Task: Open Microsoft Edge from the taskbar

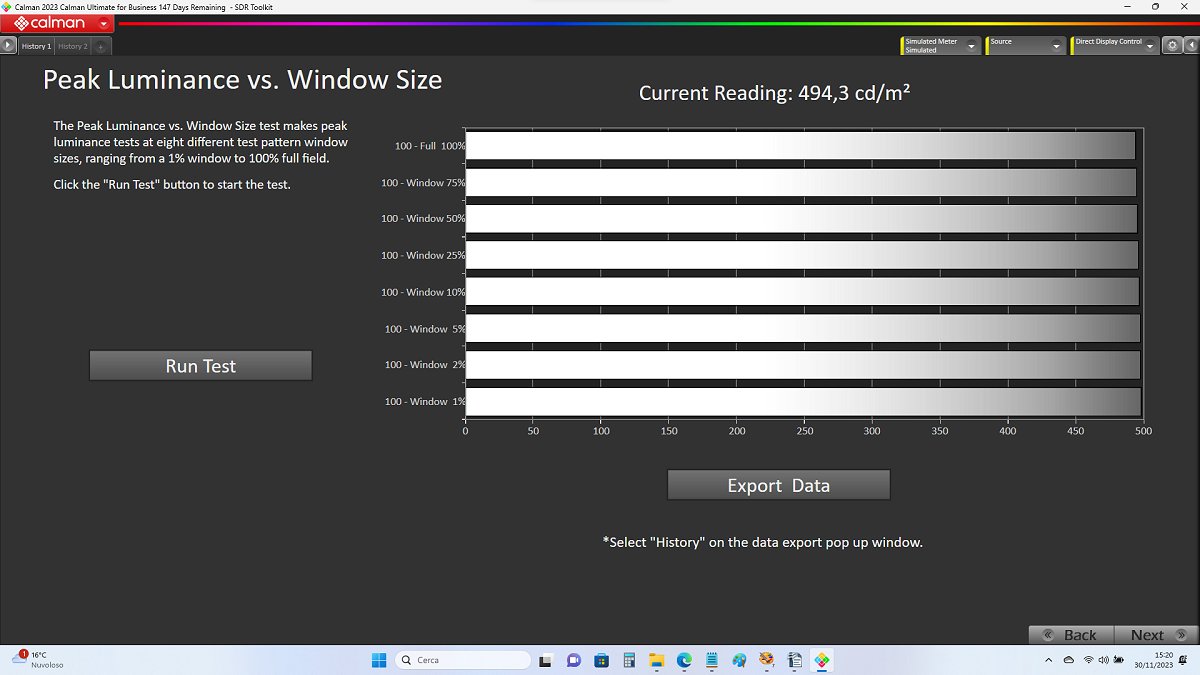Action: tap(684, 660)
